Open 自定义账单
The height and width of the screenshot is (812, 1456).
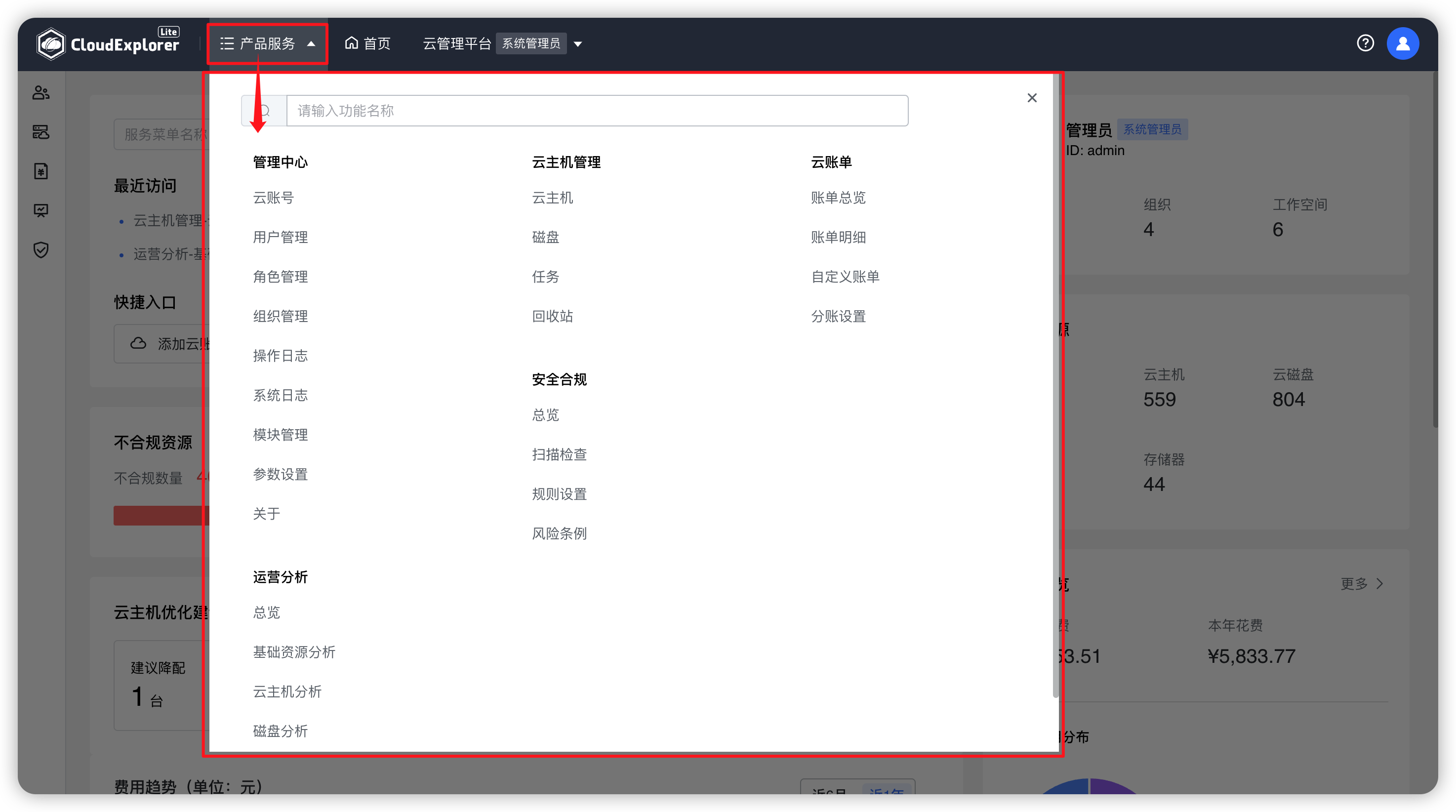coord(845,277)
